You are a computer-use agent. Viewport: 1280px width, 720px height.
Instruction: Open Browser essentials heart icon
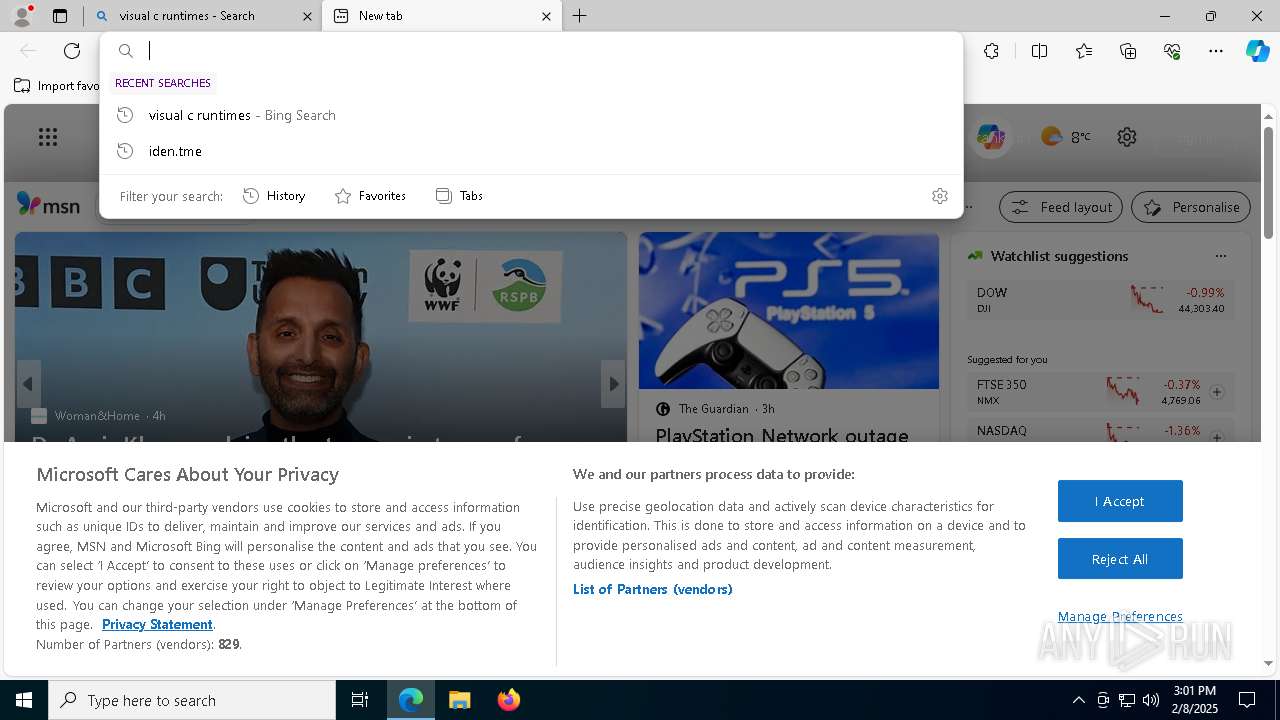1172,51
